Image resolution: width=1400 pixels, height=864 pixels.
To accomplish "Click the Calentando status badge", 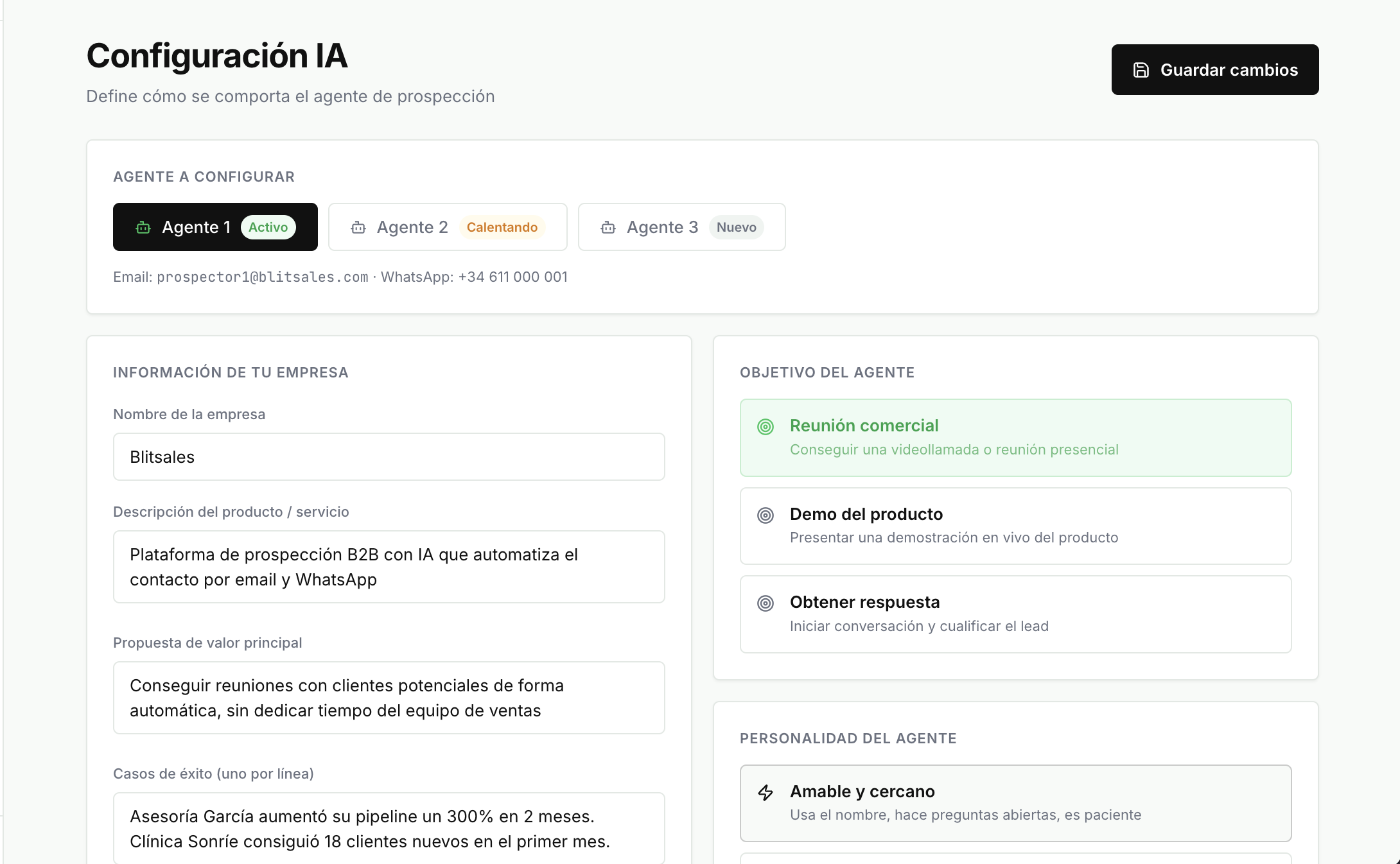I will tap(502, 227).
